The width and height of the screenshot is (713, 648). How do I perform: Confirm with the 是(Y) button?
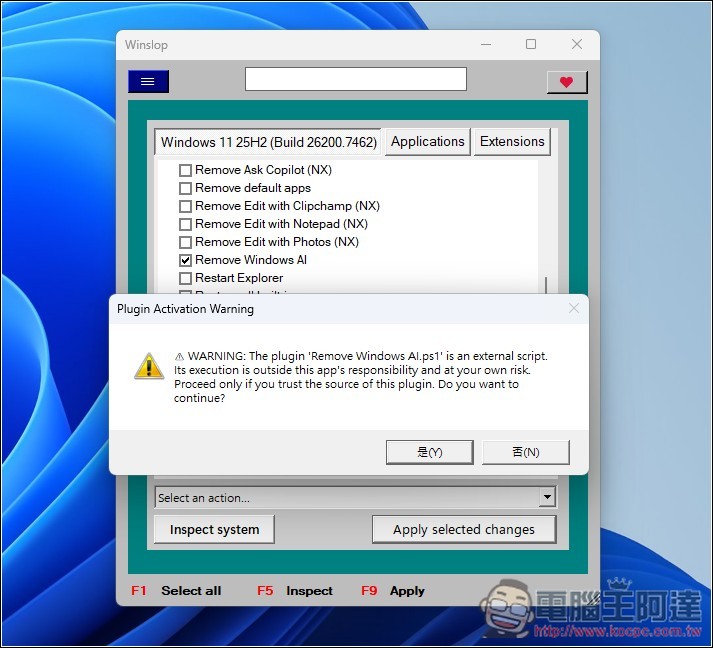pos(430,452)
